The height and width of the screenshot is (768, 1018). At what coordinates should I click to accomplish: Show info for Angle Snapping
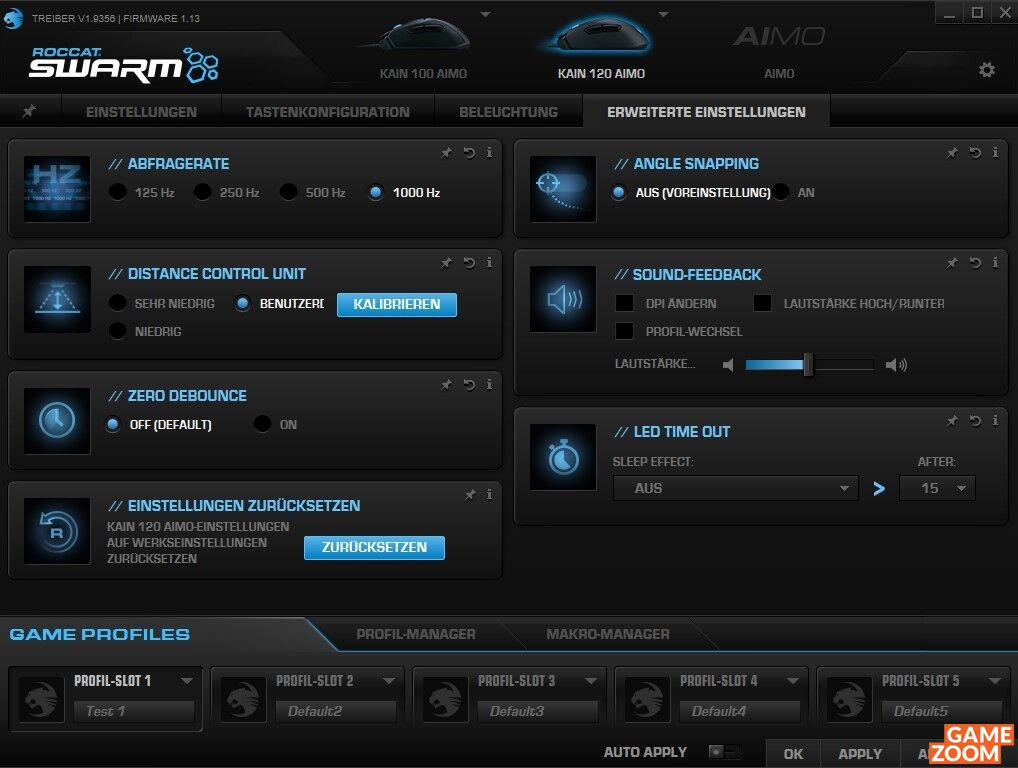coord(995,153)
